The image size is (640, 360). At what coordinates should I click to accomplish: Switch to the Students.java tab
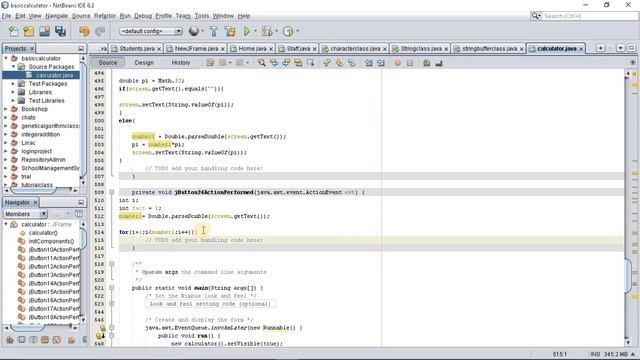tap(137, 49)
